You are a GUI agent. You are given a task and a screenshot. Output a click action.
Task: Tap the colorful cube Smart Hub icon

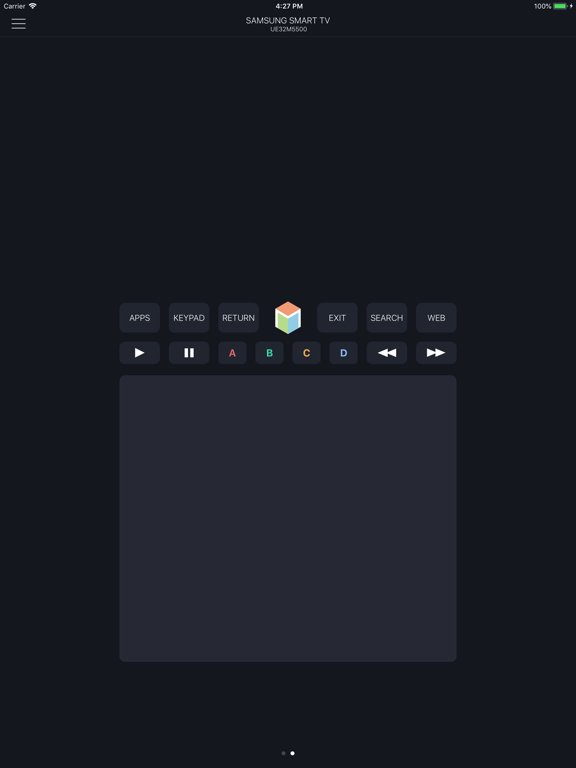tap(288, 317)
